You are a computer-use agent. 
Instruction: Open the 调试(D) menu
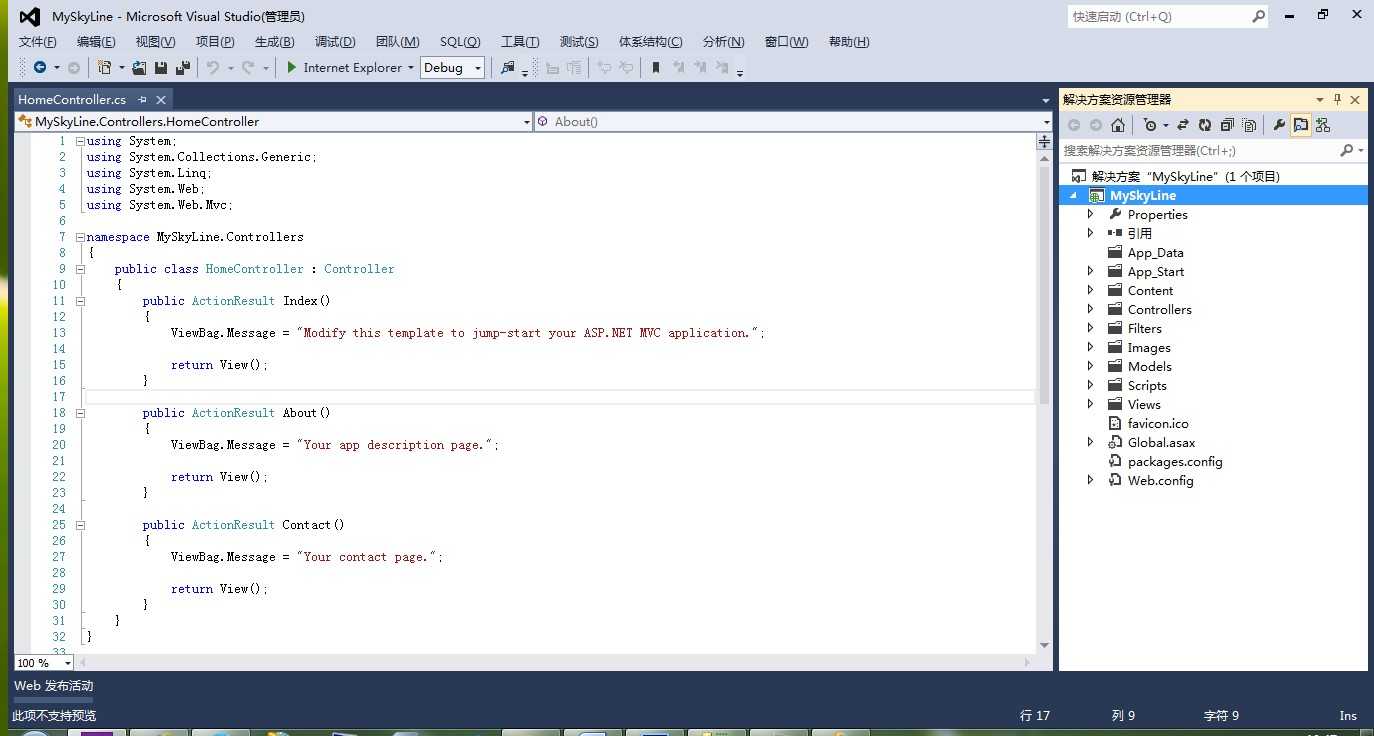point(335,41)
